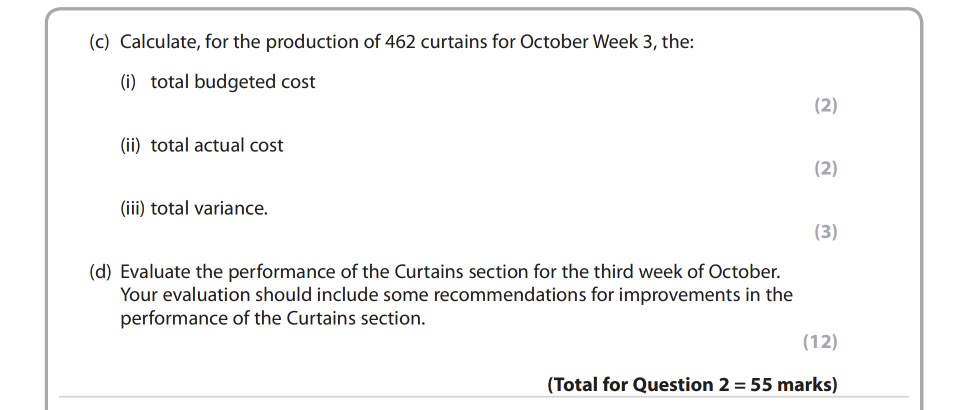Image resolution: width=963 pixels, height=410 pixels.
Task: Click the (d) question label
Action: (x=101, y=272)
